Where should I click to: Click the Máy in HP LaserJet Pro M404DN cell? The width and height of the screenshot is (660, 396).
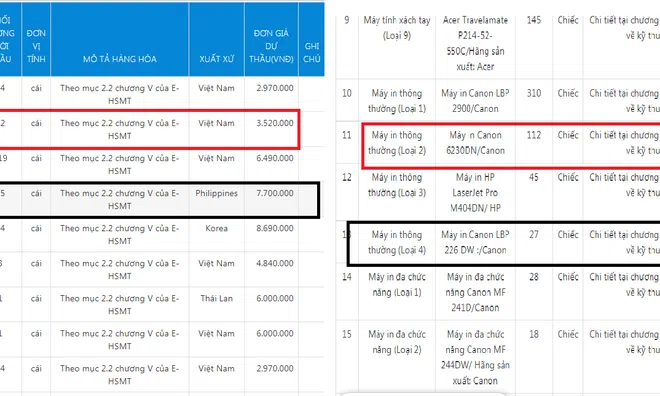click(475, 192)
